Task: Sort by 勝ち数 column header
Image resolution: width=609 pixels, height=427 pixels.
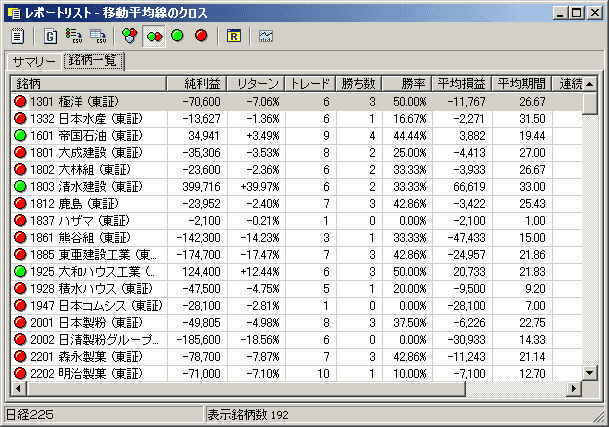Action: pos(359,84)
